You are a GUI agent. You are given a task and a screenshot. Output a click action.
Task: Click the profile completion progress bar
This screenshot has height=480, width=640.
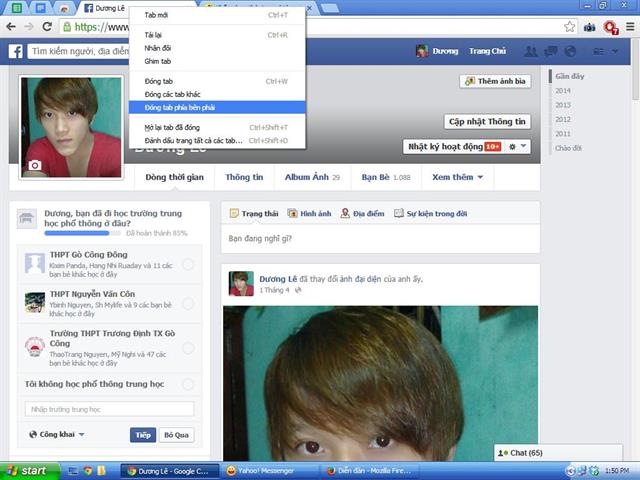(x=82, y=233)
